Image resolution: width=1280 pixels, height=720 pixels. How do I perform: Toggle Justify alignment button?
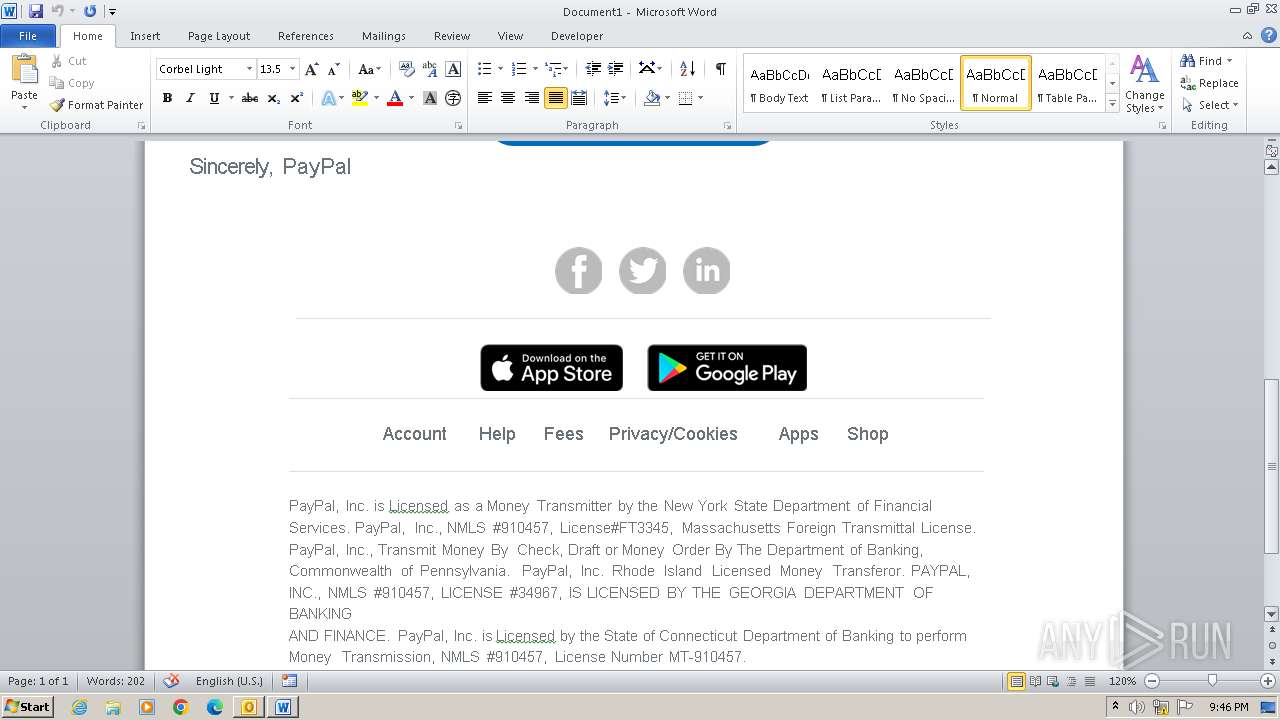coord(555,98)
